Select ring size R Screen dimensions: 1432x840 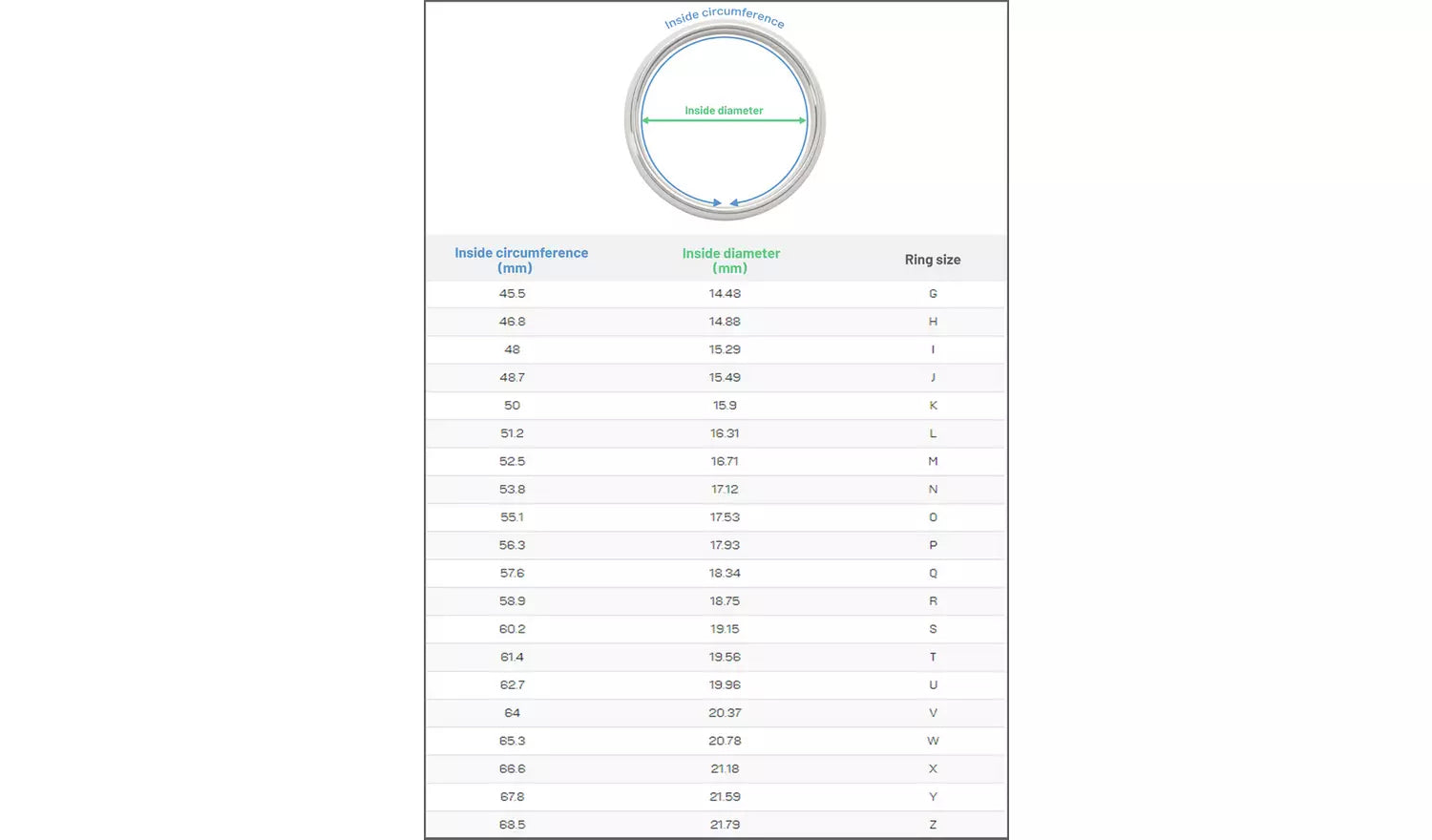pos(933,601)
